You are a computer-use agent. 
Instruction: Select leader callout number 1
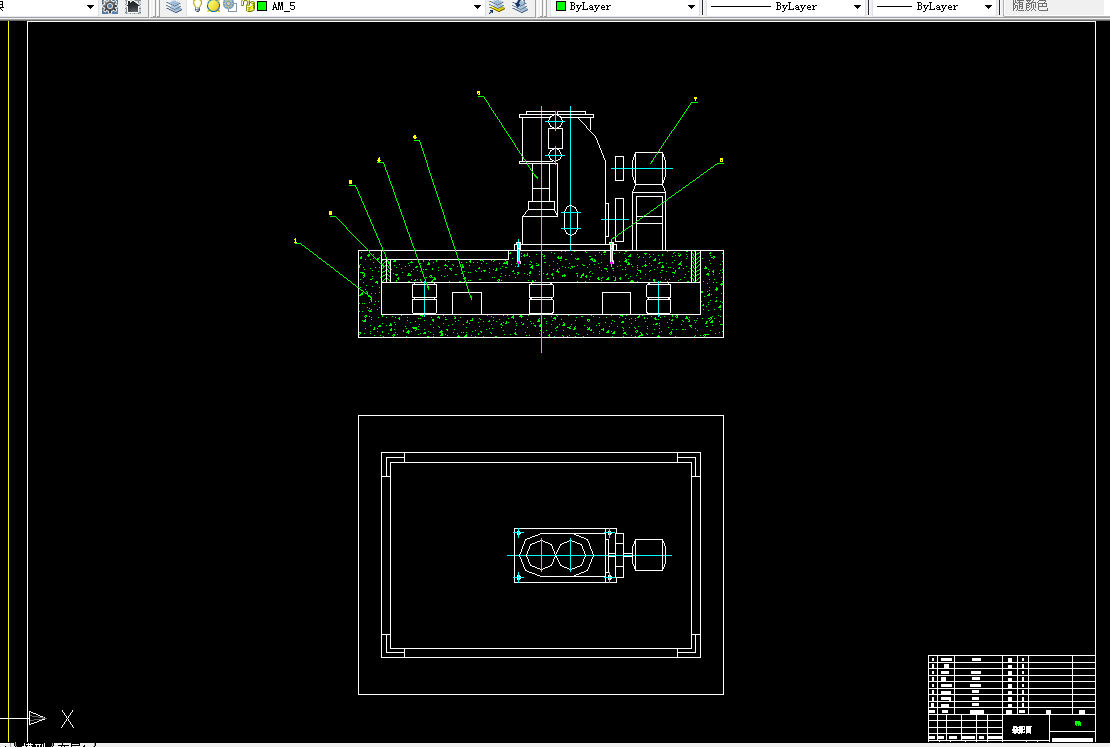coord(296,241)
